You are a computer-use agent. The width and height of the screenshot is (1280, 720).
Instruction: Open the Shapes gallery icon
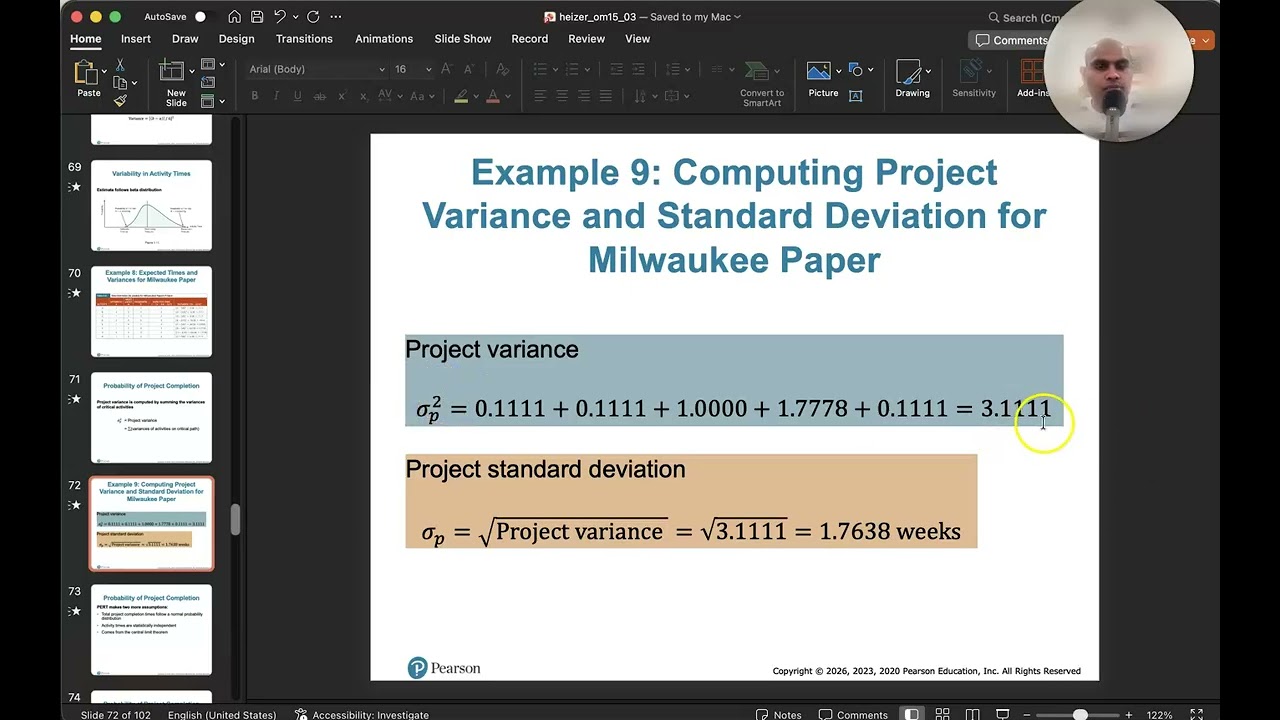tap(856, 70)
